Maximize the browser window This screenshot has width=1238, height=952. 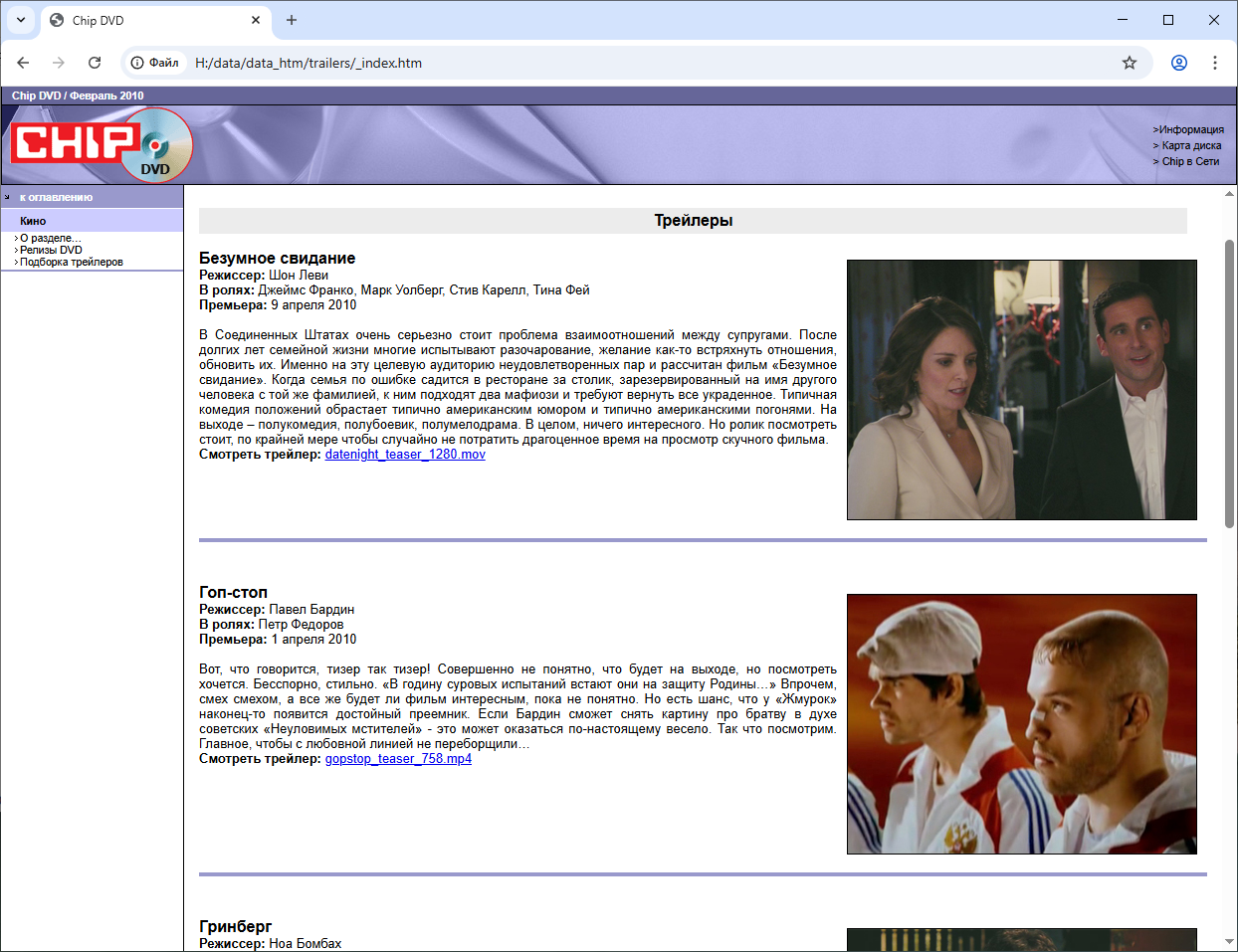[1168, 20]
